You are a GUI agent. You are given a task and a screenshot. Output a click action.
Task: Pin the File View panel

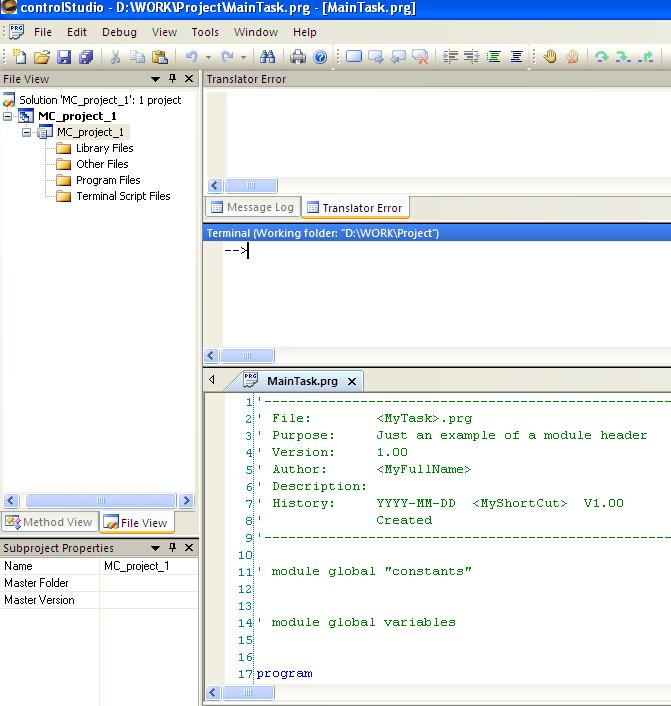click(x=172, y=79)
